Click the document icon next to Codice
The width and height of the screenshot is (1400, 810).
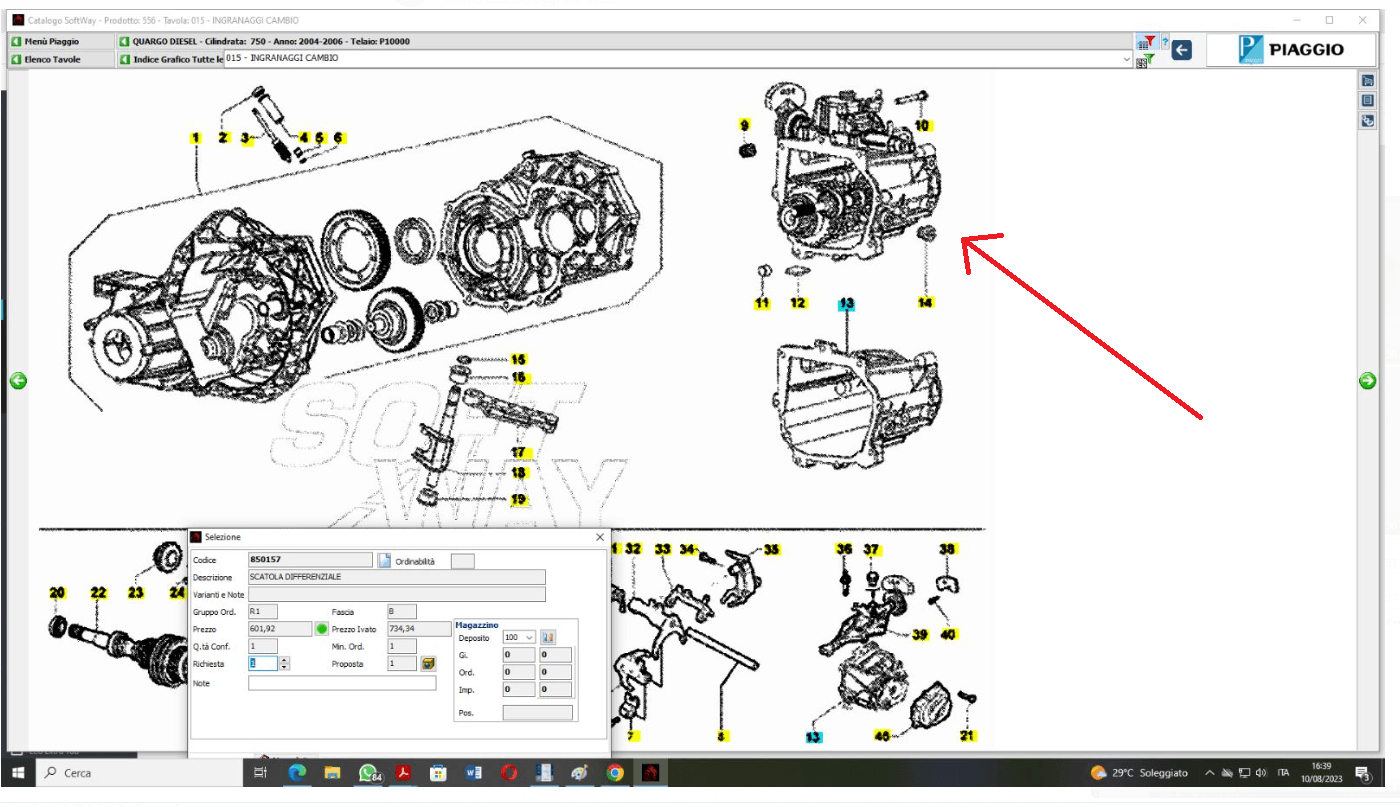384,561
